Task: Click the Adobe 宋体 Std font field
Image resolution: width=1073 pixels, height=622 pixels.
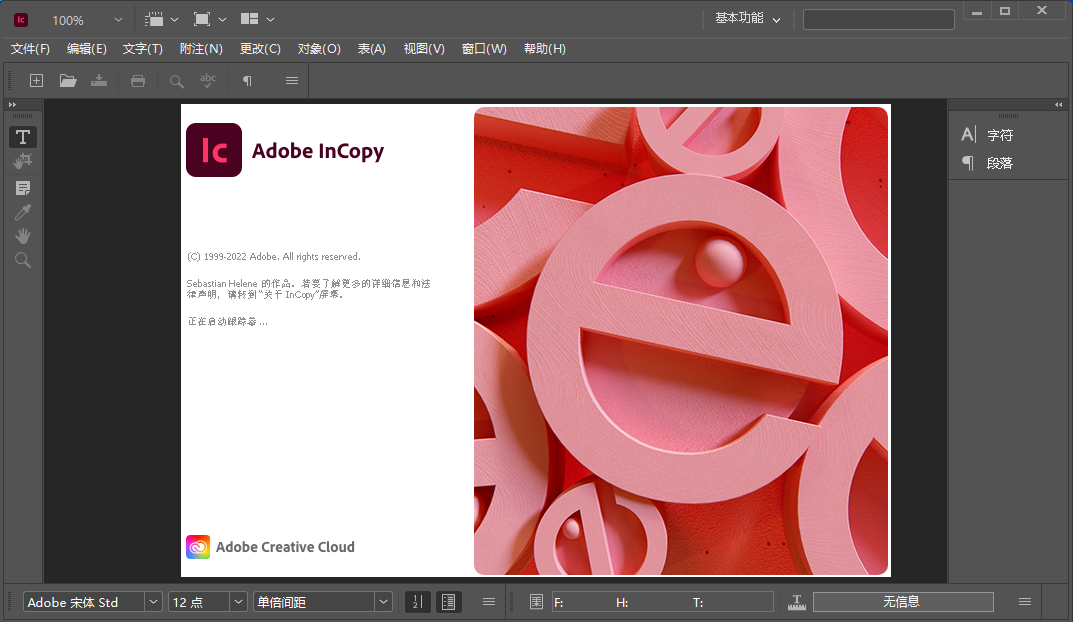Action: [x=83, y=602]
